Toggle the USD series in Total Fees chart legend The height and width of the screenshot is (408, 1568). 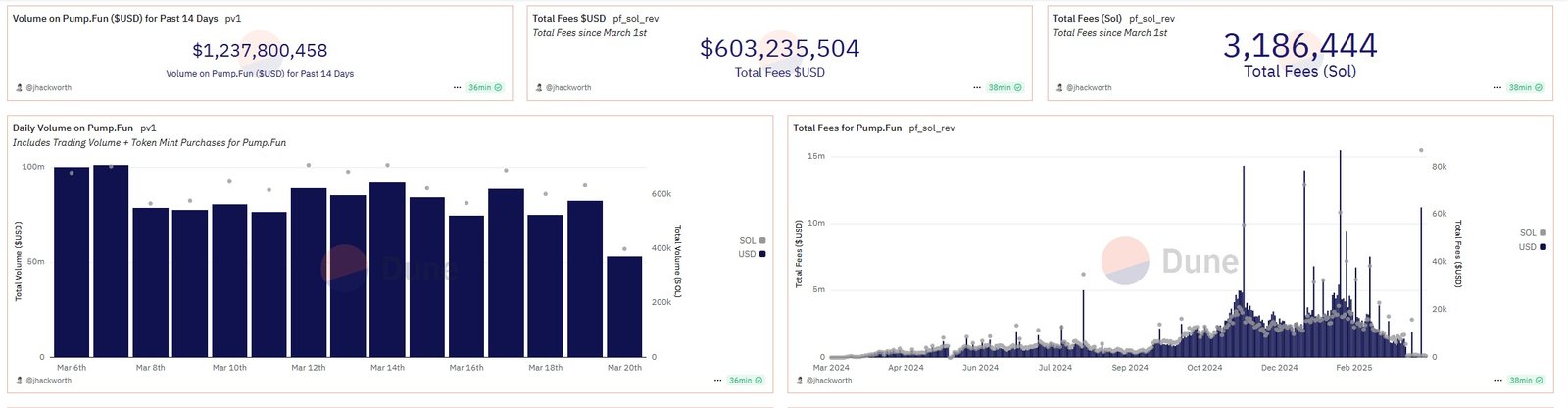(1532, 247)
